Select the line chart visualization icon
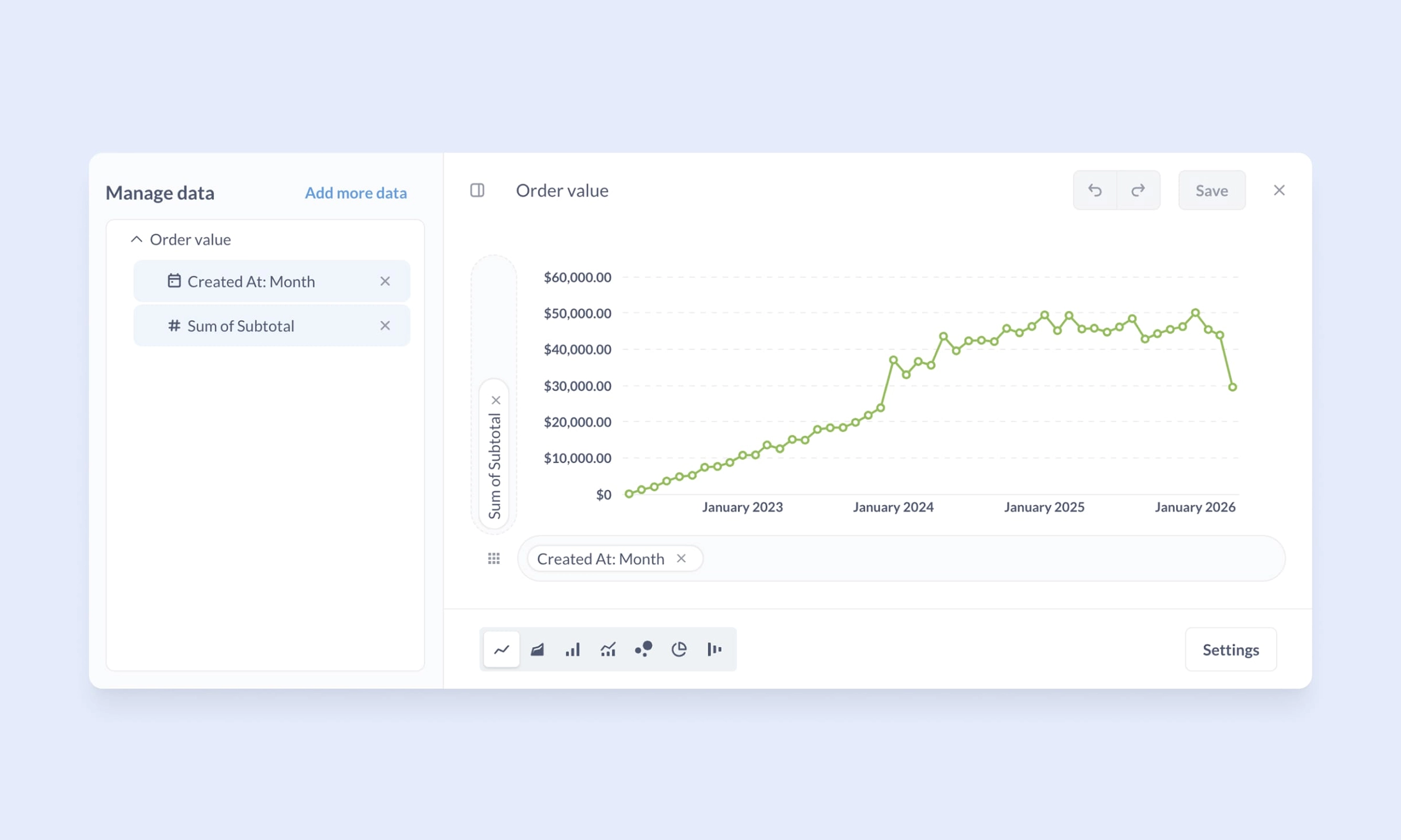The image size is (1401, 840). (x=501, y=649)
